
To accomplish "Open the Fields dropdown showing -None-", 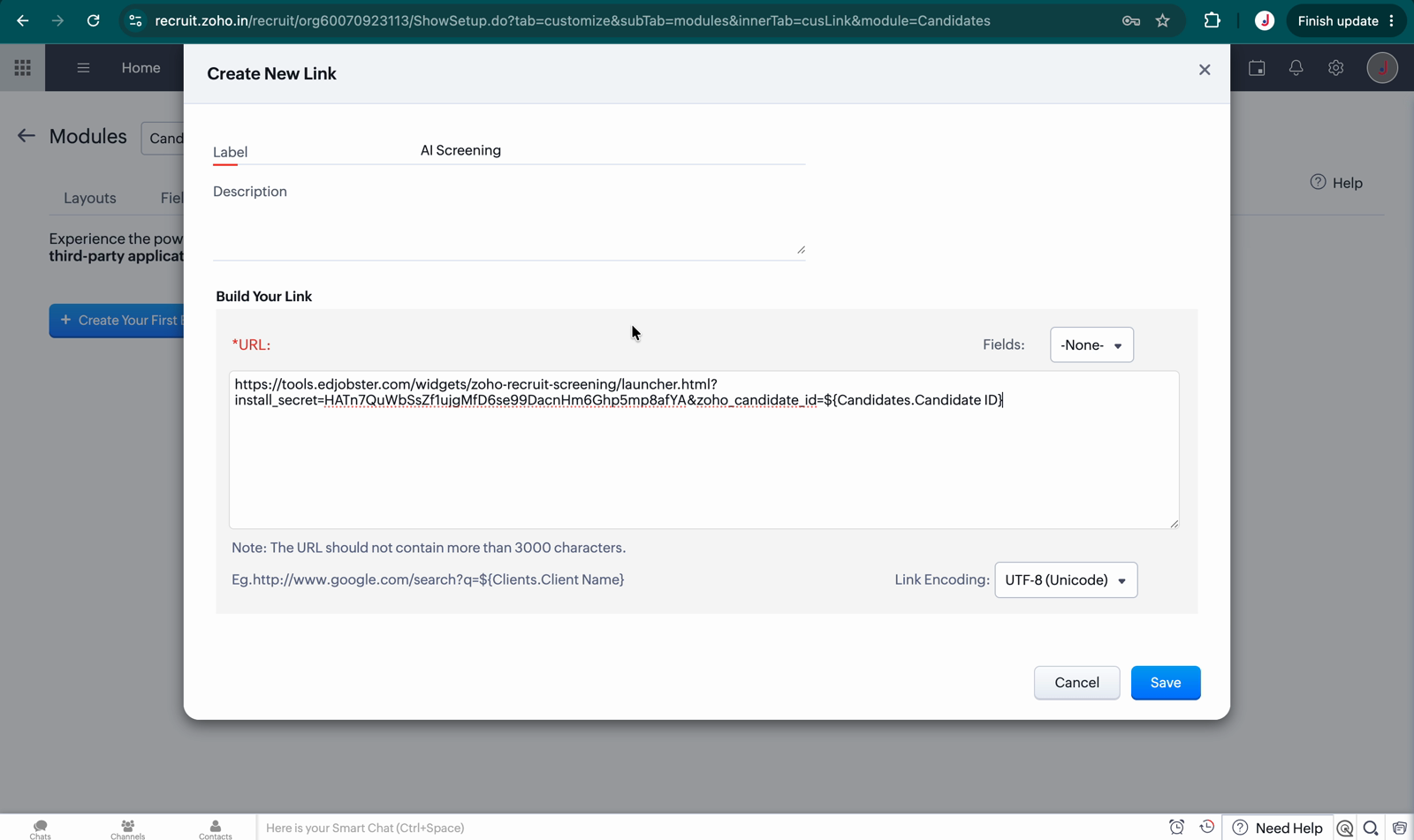I will click(1091, 344).
